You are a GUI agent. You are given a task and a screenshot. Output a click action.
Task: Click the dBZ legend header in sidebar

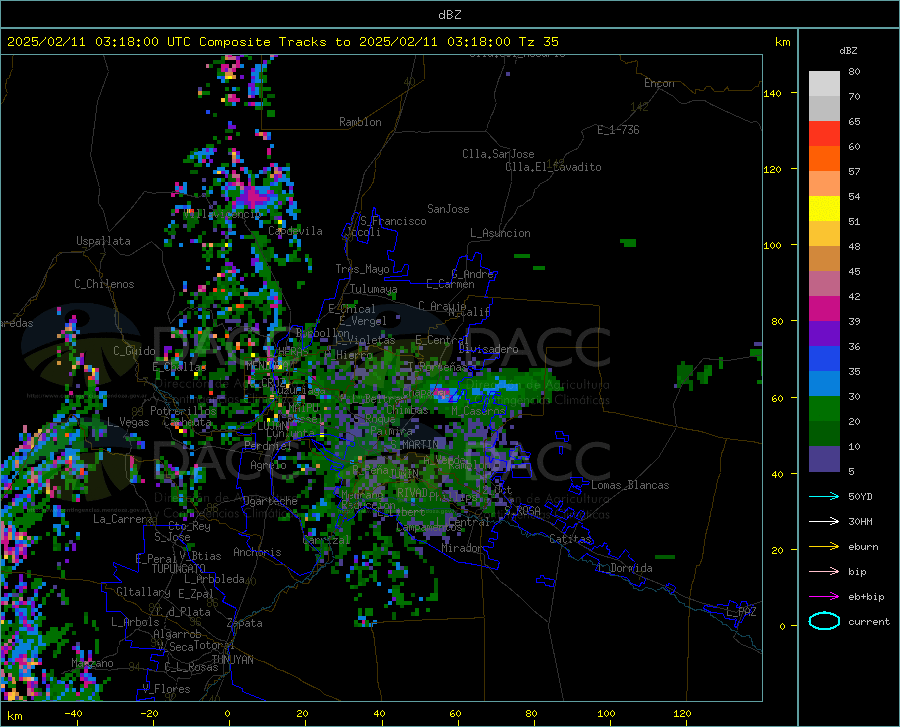coord(848,50)
